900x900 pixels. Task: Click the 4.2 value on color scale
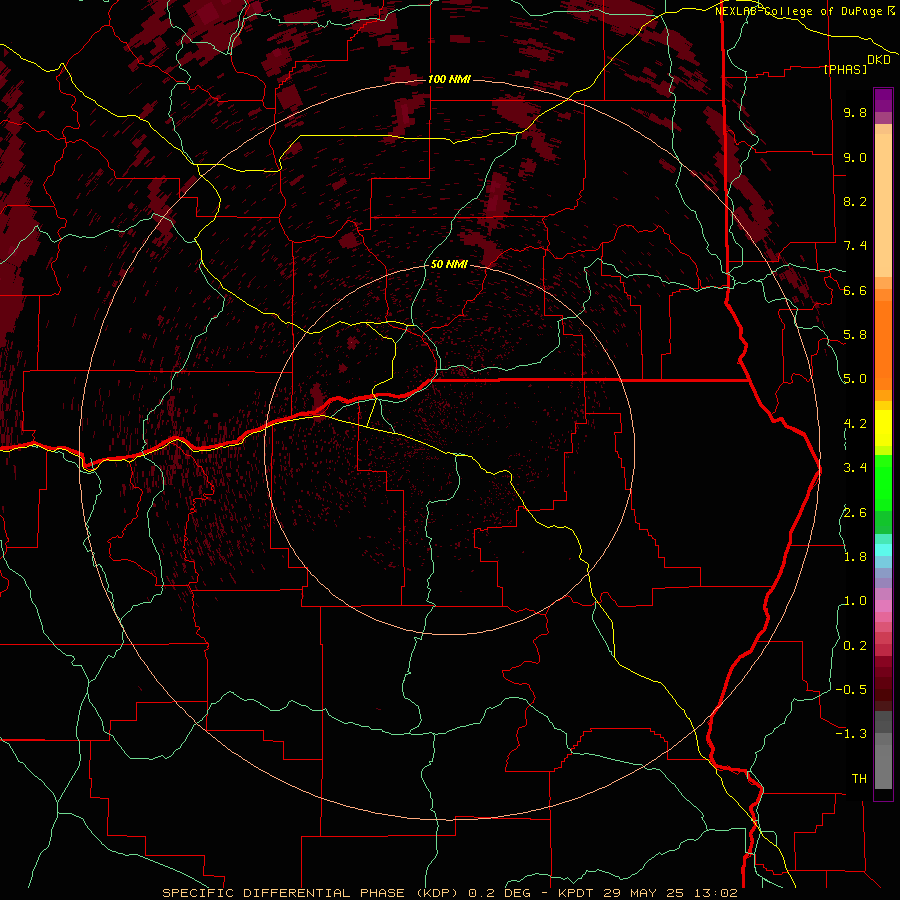click(855, 424)
